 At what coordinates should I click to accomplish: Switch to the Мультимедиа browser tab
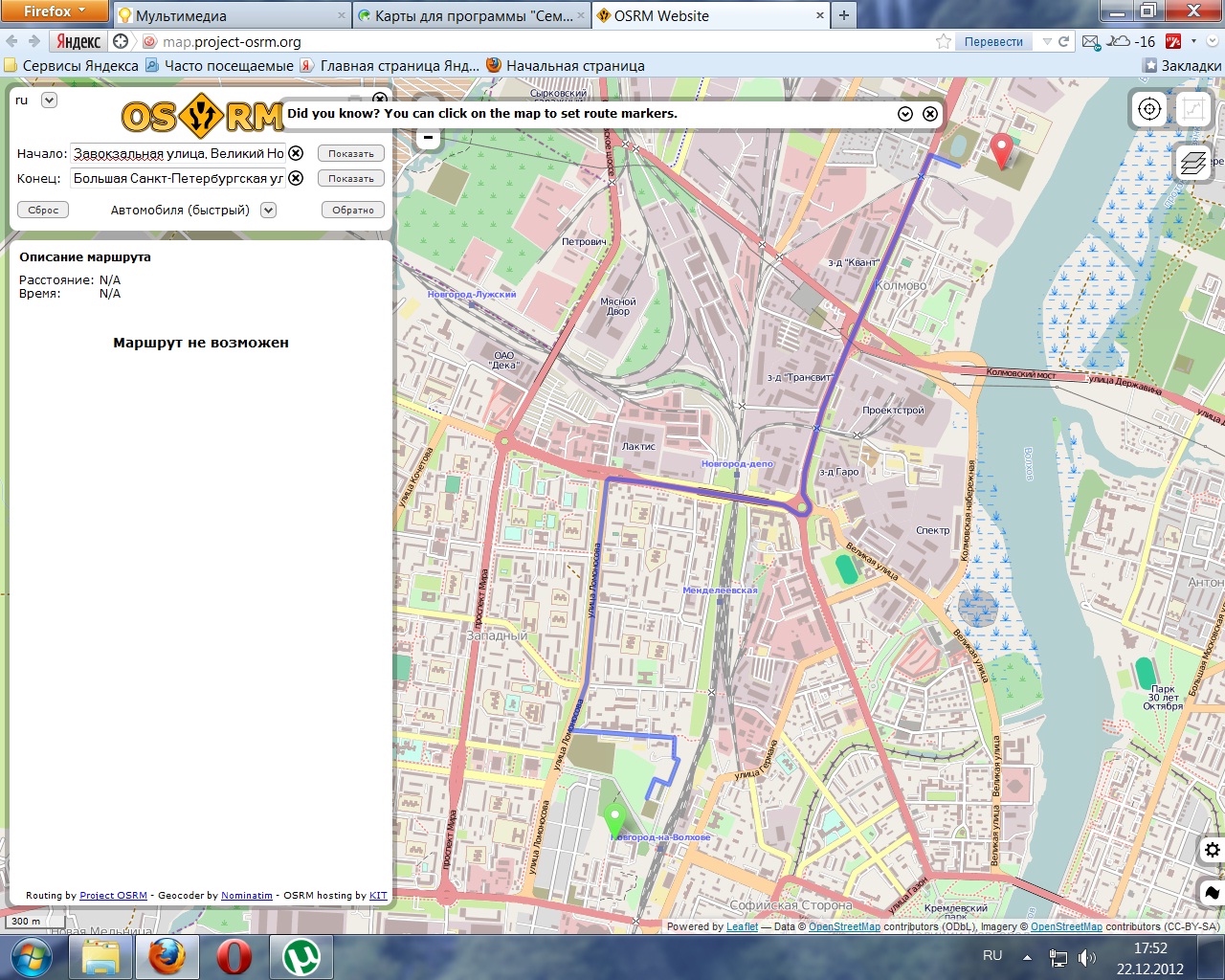[x=228, y=15]
